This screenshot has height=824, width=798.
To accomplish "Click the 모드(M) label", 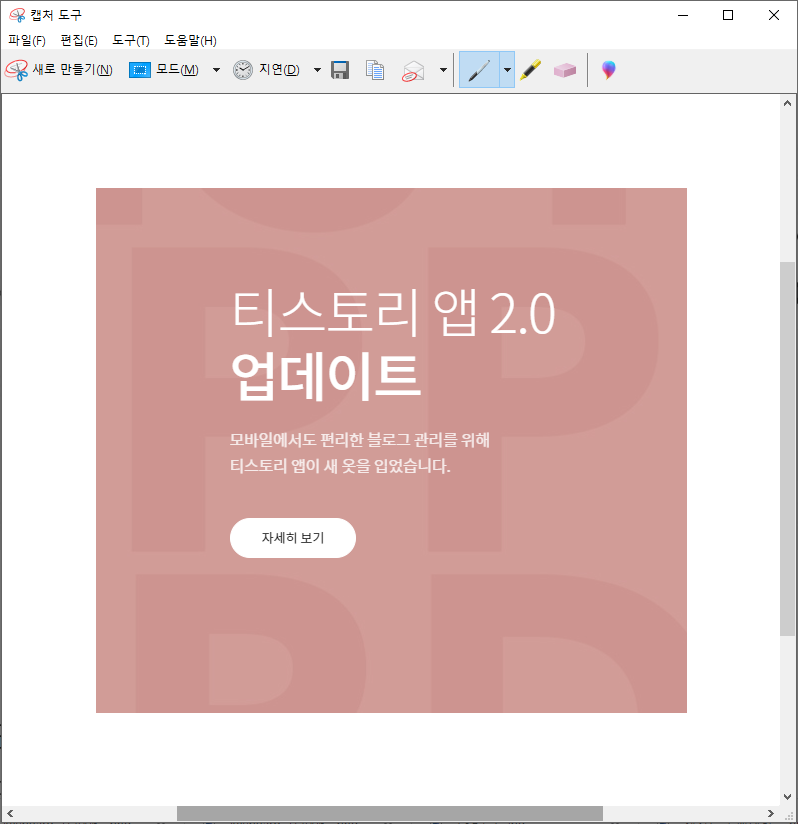I will (178, 69).
